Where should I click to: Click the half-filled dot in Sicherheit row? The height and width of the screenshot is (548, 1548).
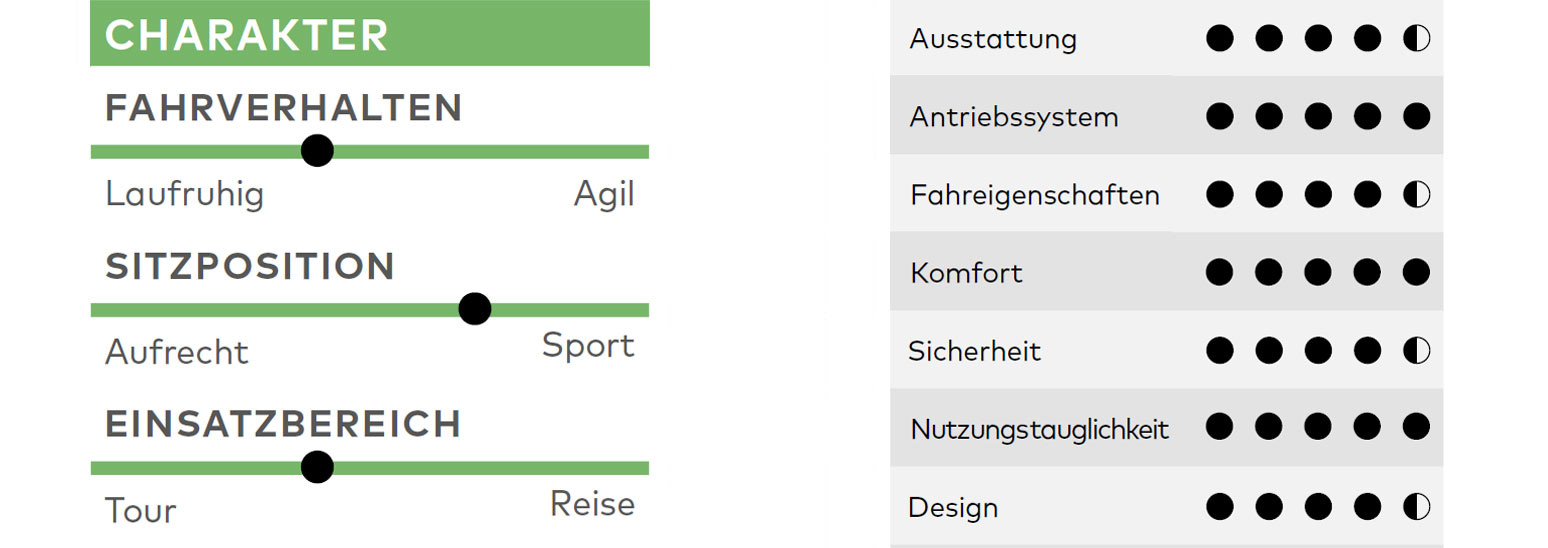1417,350
